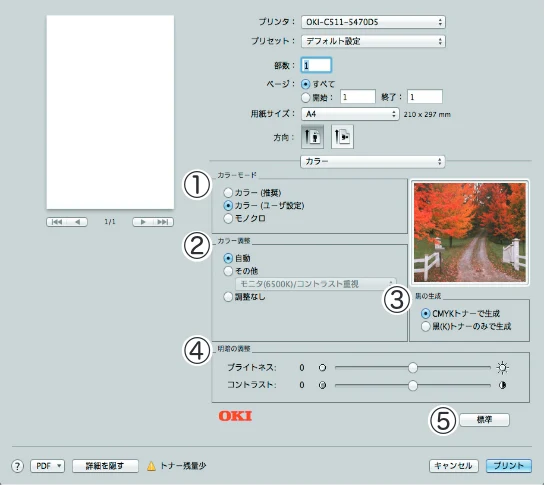Select landscape orientation icon
The width and height of the screenshot is (545, 485).
point(342,137)
